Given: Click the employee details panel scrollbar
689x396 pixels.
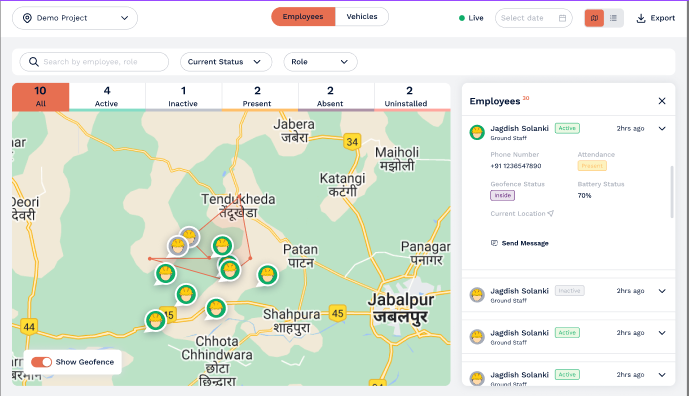Looking at the screenshot, I should tap(672, 192).
